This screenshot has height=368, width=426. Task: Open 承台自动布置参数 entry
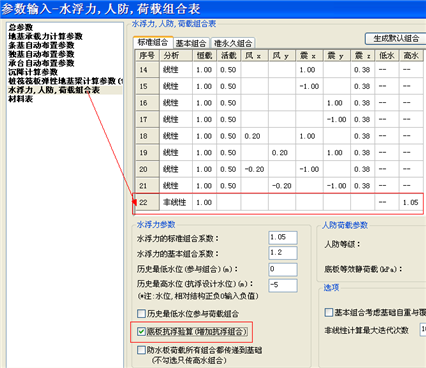[x=41, y=63]
